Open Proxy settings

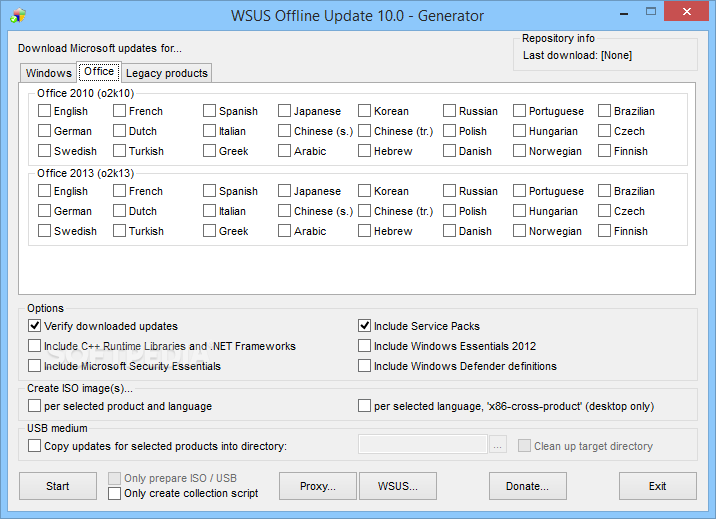click(318, 486)
